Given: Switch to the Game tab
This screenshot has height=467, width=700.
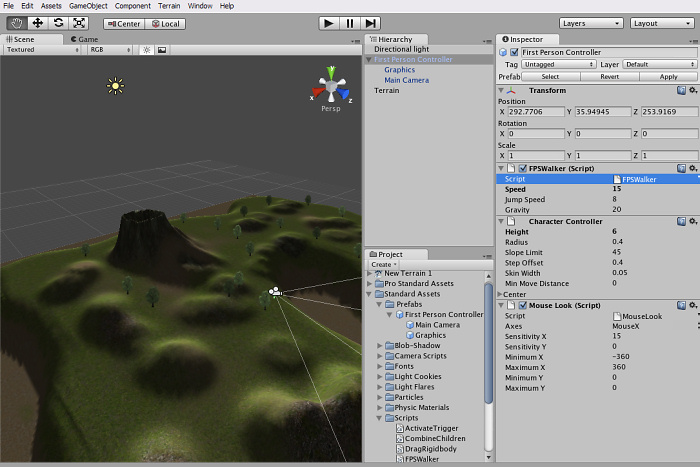Looking at the screenshot, I should [84, 39].
